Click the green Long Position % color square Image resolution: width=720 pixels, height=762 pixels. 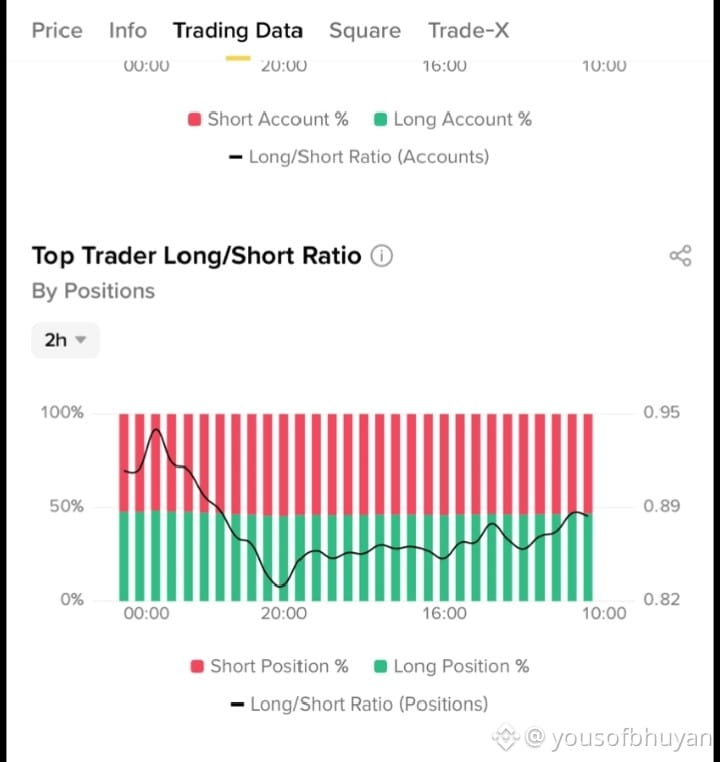(380, 666)
